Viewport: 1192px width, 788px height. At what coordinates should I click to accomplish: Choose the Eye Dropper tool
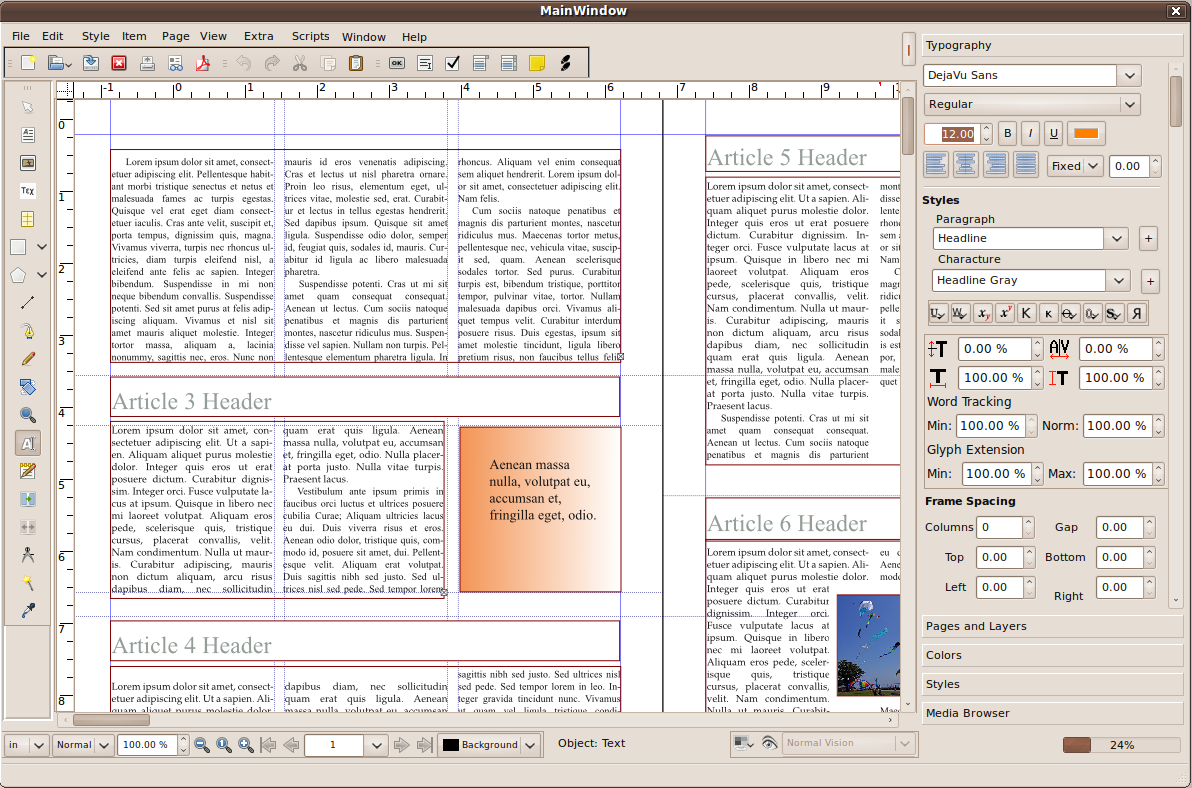[x=28, y=611]
